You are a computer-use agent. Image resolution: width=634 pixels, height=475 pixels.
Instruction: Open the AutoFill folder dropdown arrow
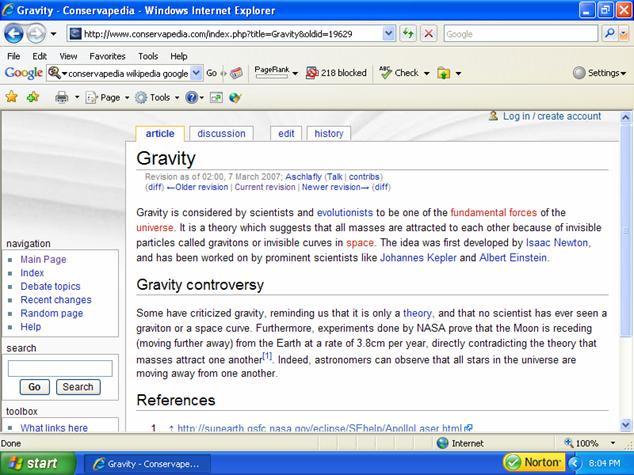[459, 74]
